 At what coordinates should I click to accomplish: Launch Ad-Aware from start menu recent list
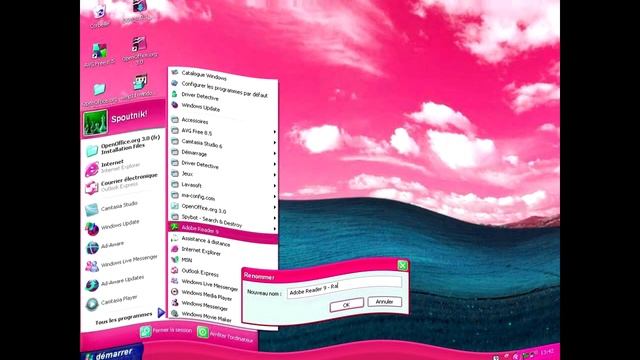(105, 246)
